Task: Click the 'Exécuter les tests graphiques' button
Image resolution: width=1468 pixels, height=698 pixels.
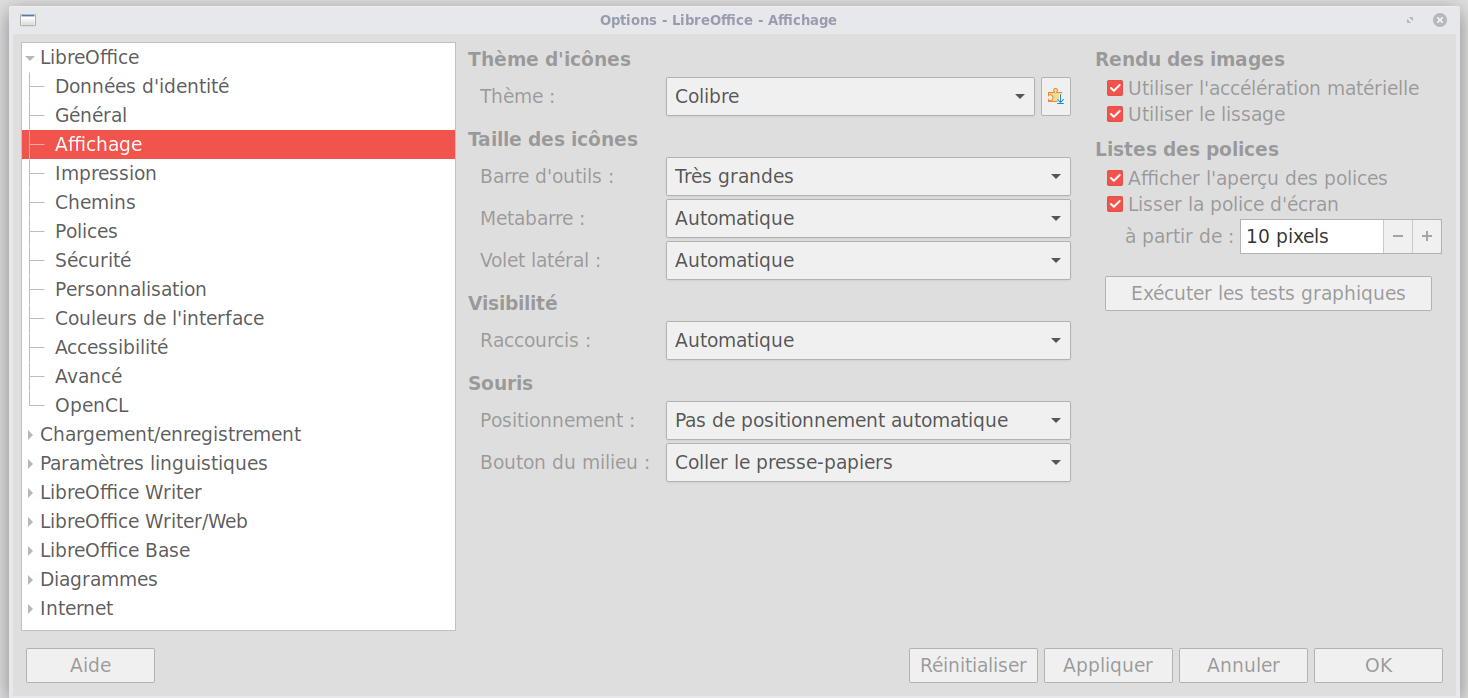Action: [x=1267, y=294]
